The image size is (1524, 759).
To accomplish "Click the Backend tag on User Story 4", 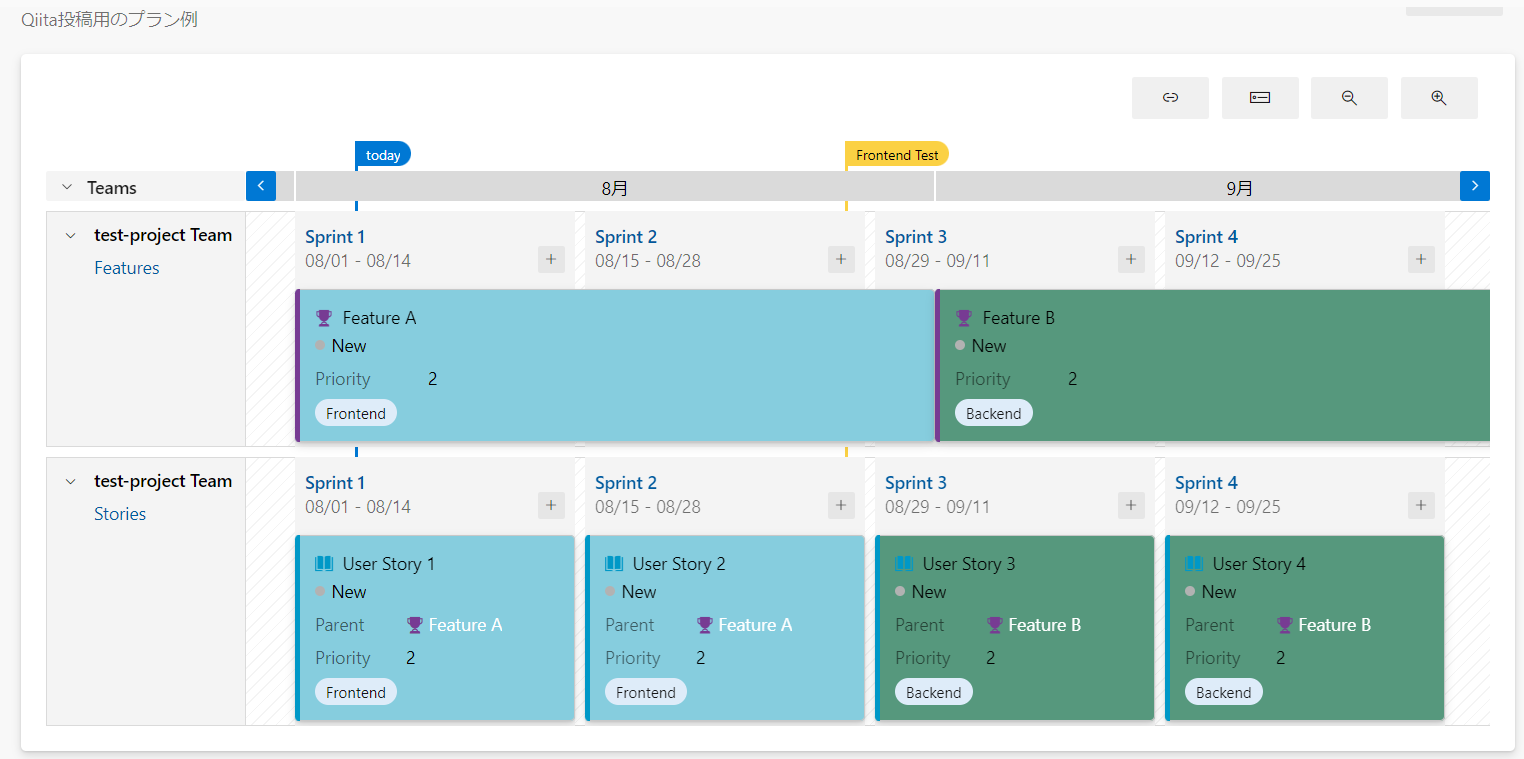I will [1223, 691].
